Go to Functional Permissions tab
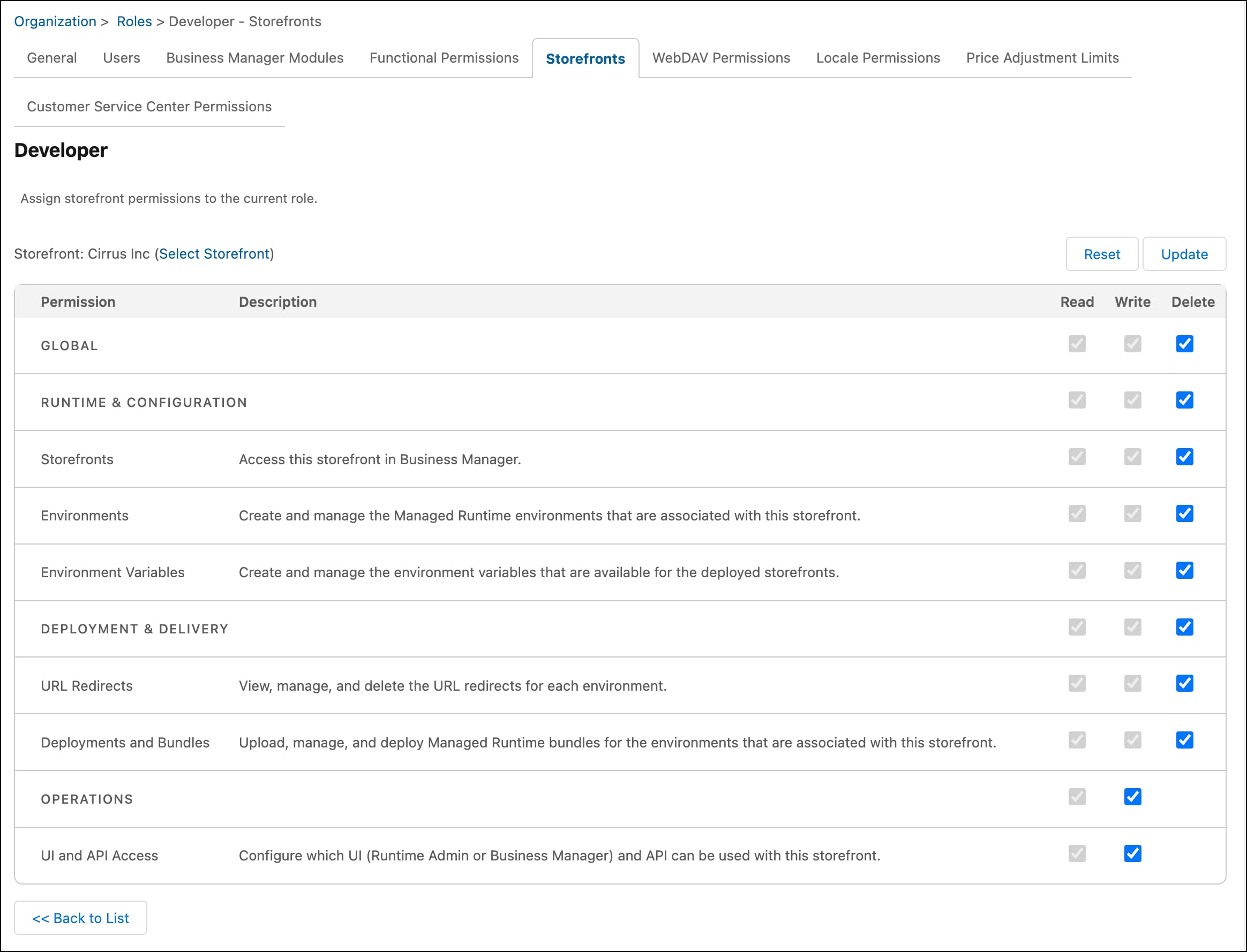 click(444, 58)
